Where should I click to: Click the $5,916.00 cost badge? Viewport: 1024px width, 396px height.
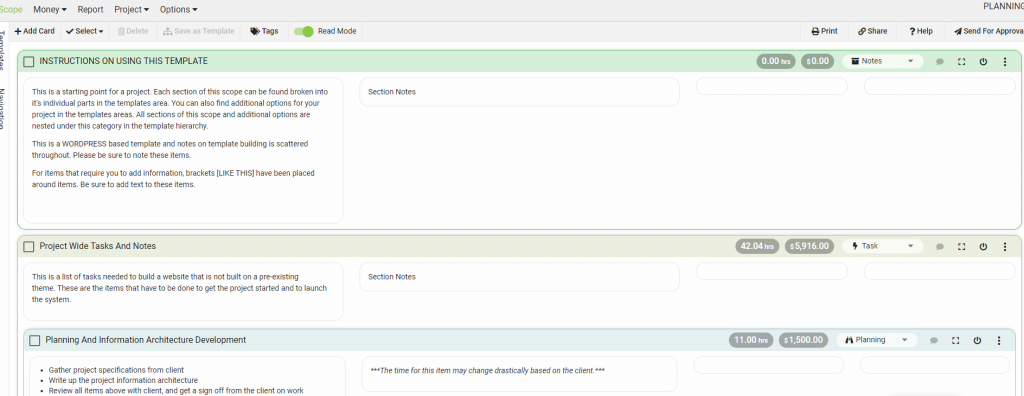pos(809,246)
